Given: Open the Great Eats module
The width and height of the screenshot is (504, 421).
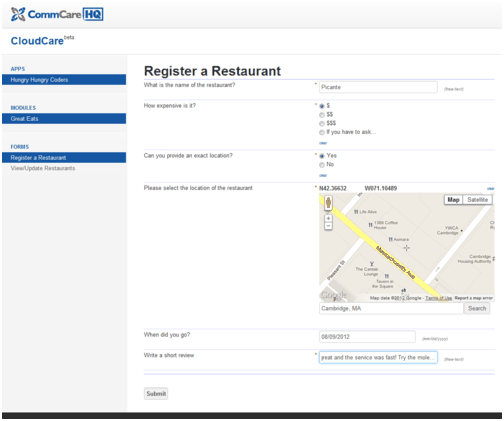Looking at the screenshot, I should pyautogui.click(x=64, y=119).
